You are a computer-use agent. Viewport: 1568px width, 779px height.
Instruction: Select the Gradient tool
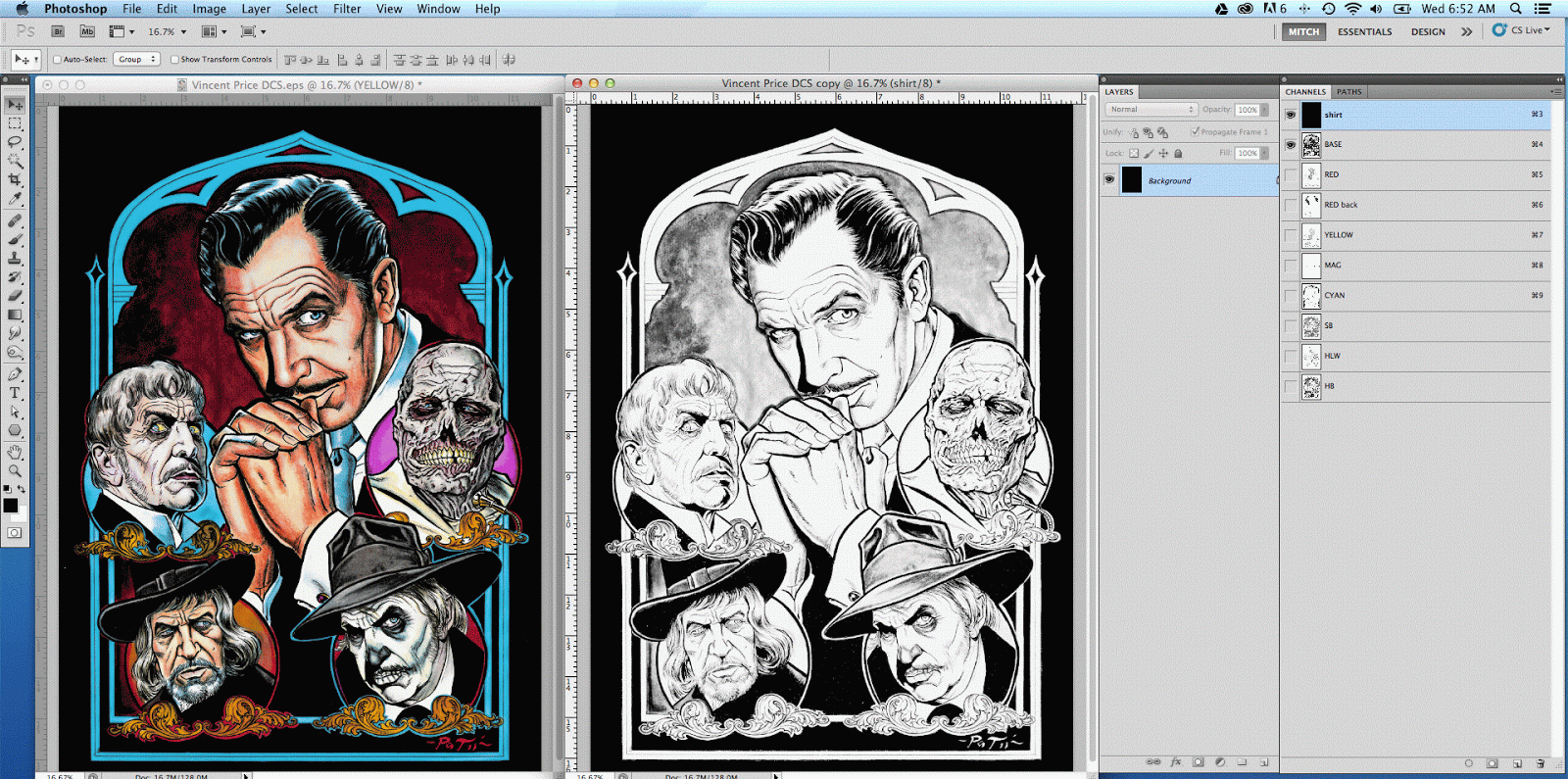coord(15,315)
